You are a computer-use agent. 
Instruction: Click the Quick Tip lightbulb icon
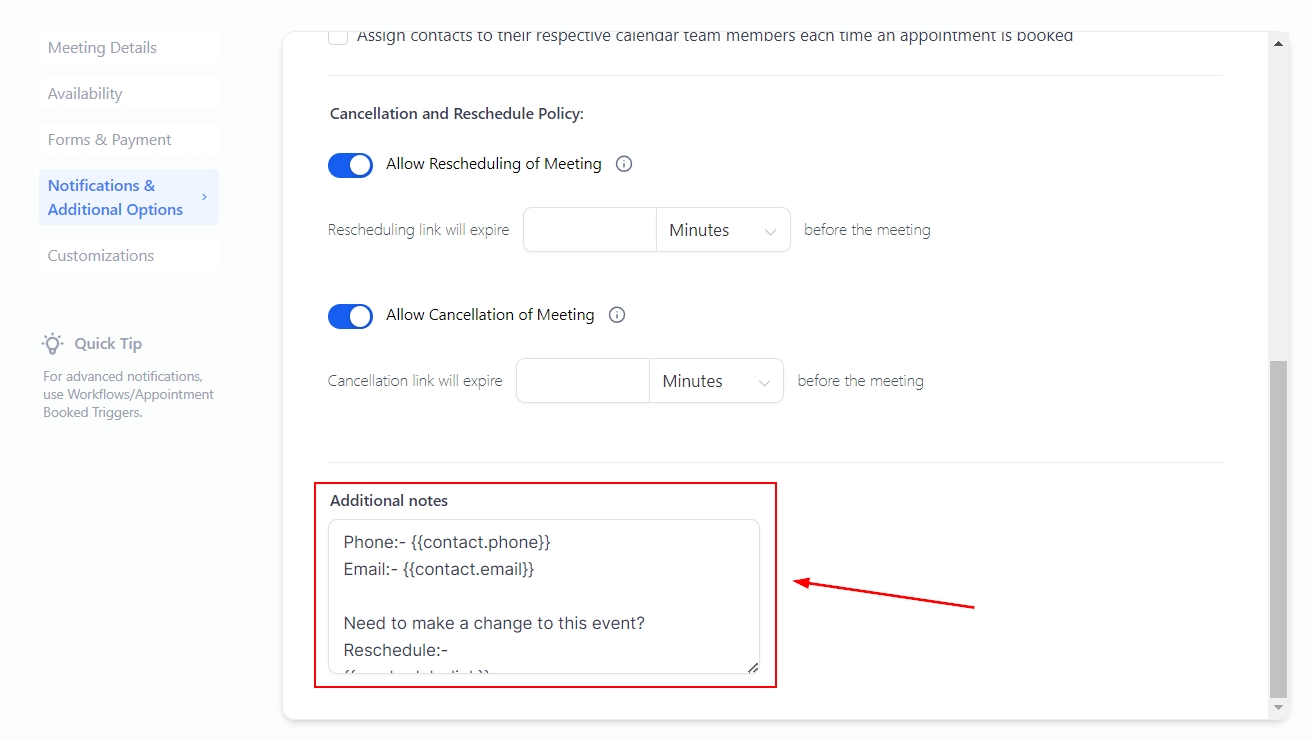(x=53, y=344)
